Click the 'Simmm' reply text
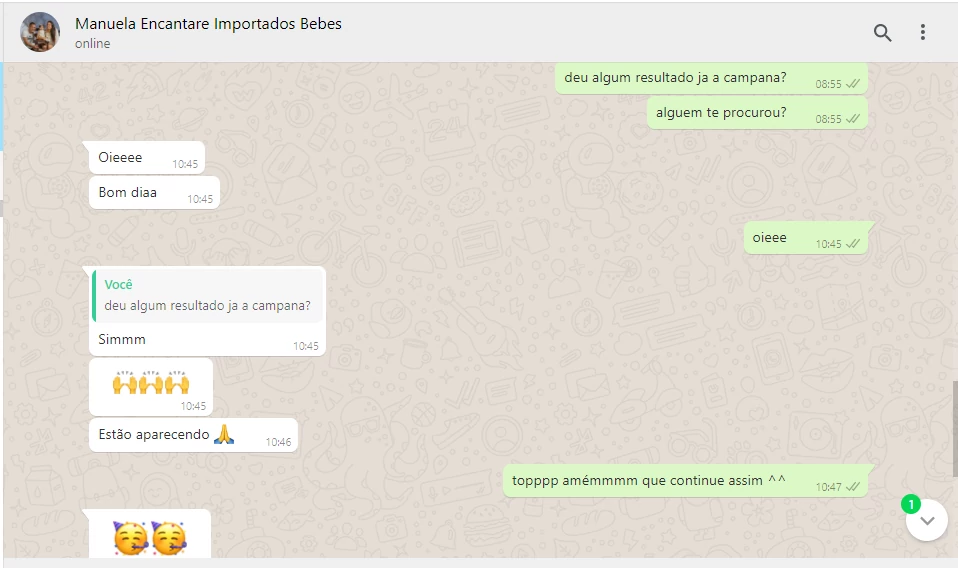 122,340
